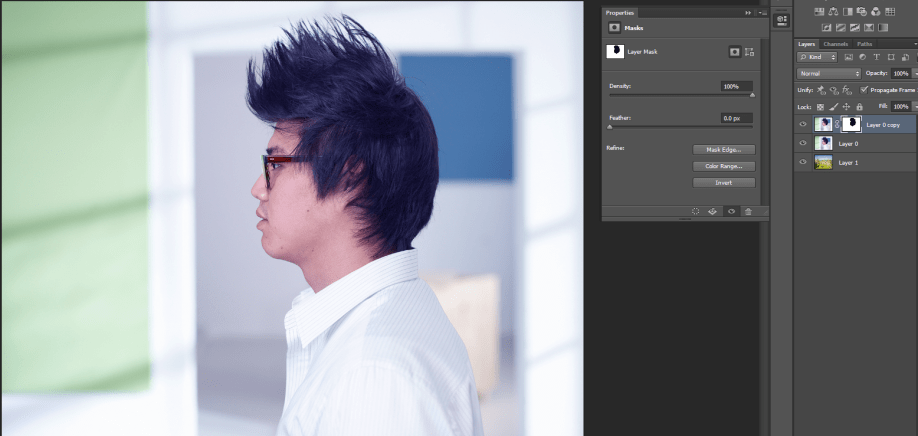The height and width of the screenshot is (436, 918).
Task: Toggle lock image pixels brush icon
Action: click(833, 107)
